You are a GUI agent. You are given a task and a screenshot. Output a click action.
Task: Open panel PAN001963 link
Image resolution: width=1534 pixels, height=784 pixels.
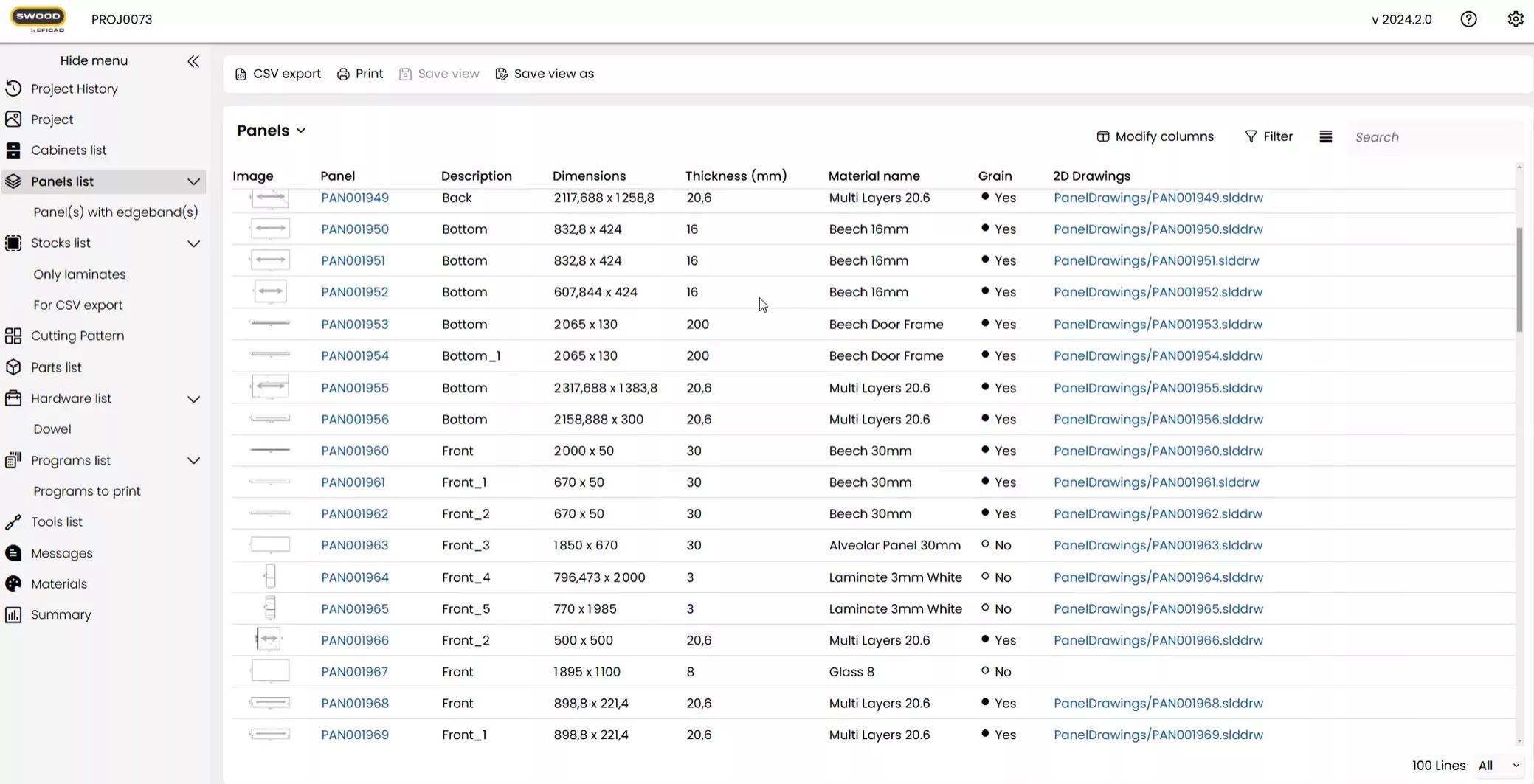point(355,545)
